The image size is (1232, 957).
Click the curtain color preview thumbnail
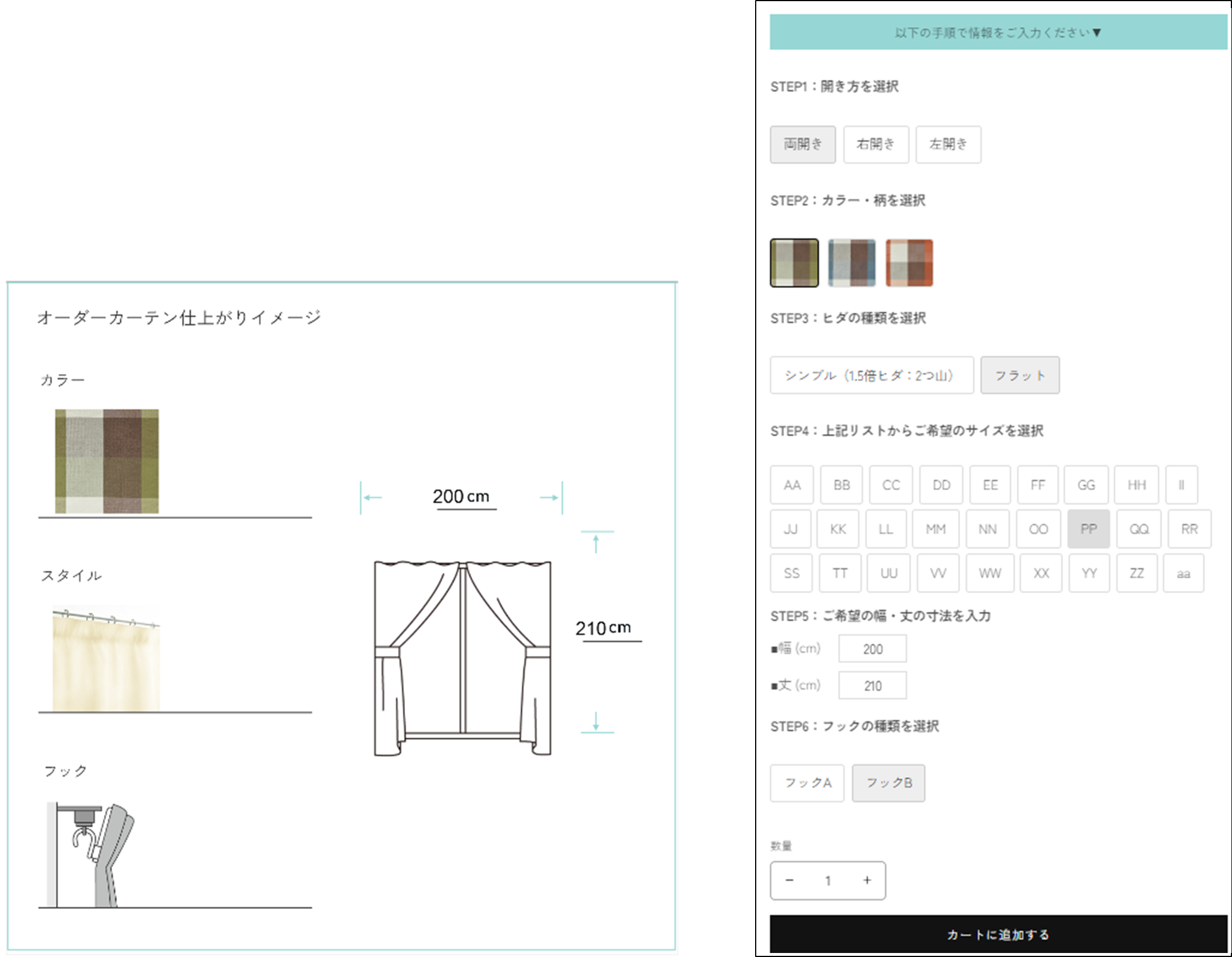pyautogui.click(x=107, y=461)
